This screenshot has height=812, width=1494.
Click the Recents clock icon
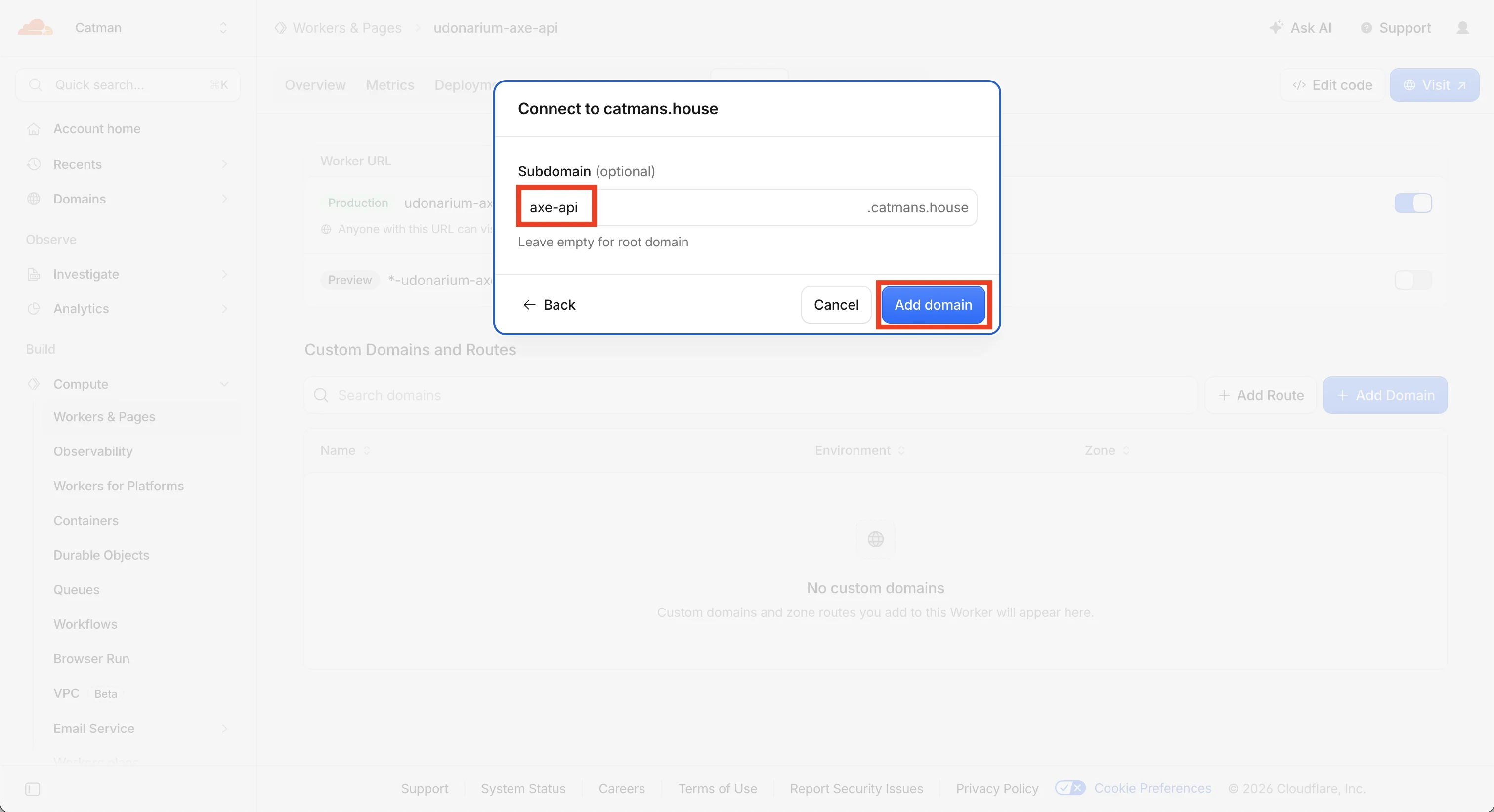pyautogui.click(x=34, y=164)
